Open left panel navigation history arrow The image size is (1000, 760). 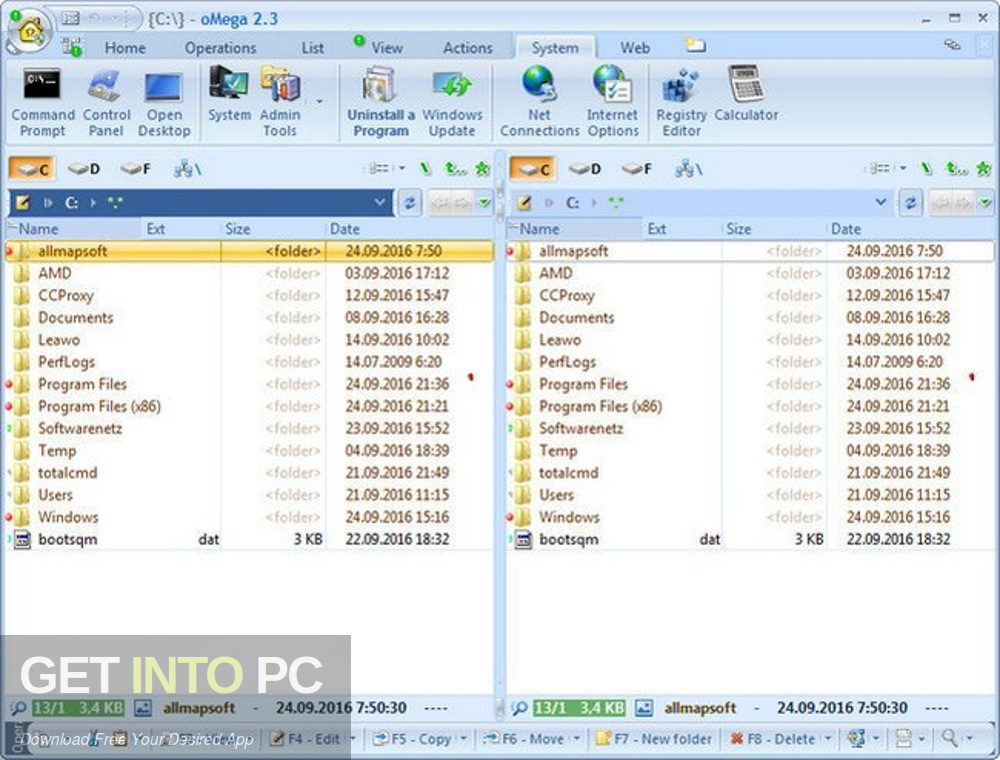click(x=485, y=203)
